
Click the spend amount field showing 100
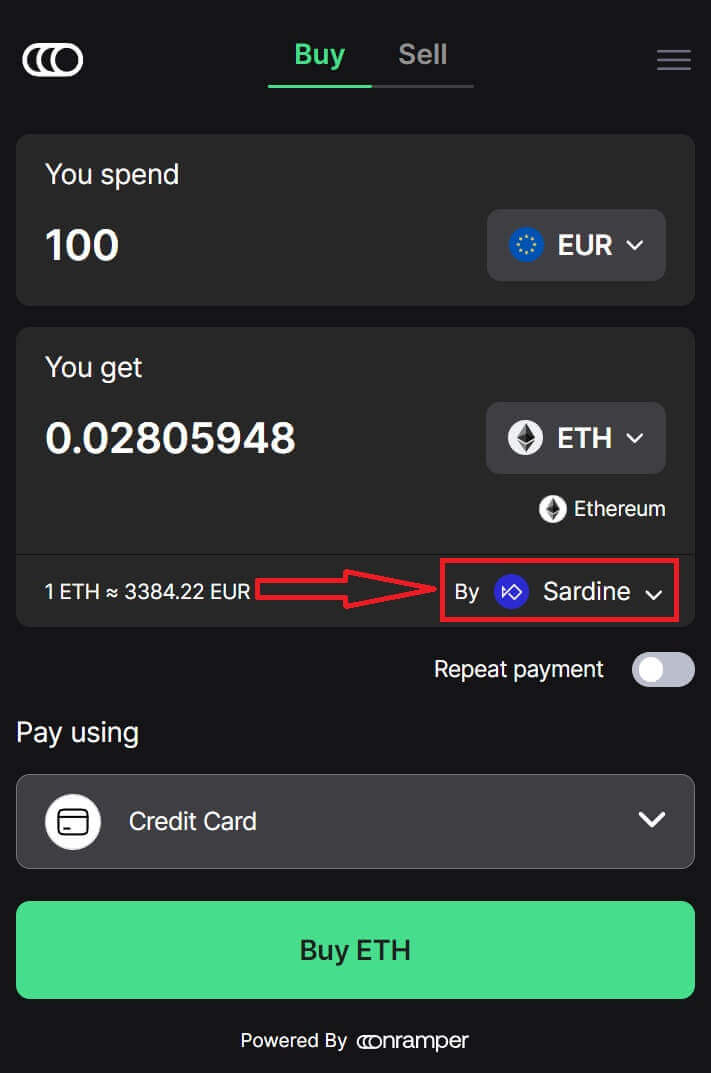coord(82,245)
